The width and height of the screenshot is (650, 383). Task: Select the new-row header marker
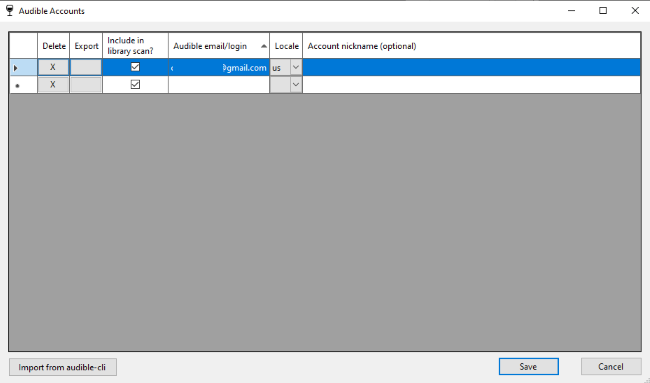click(x=23, y=85)
